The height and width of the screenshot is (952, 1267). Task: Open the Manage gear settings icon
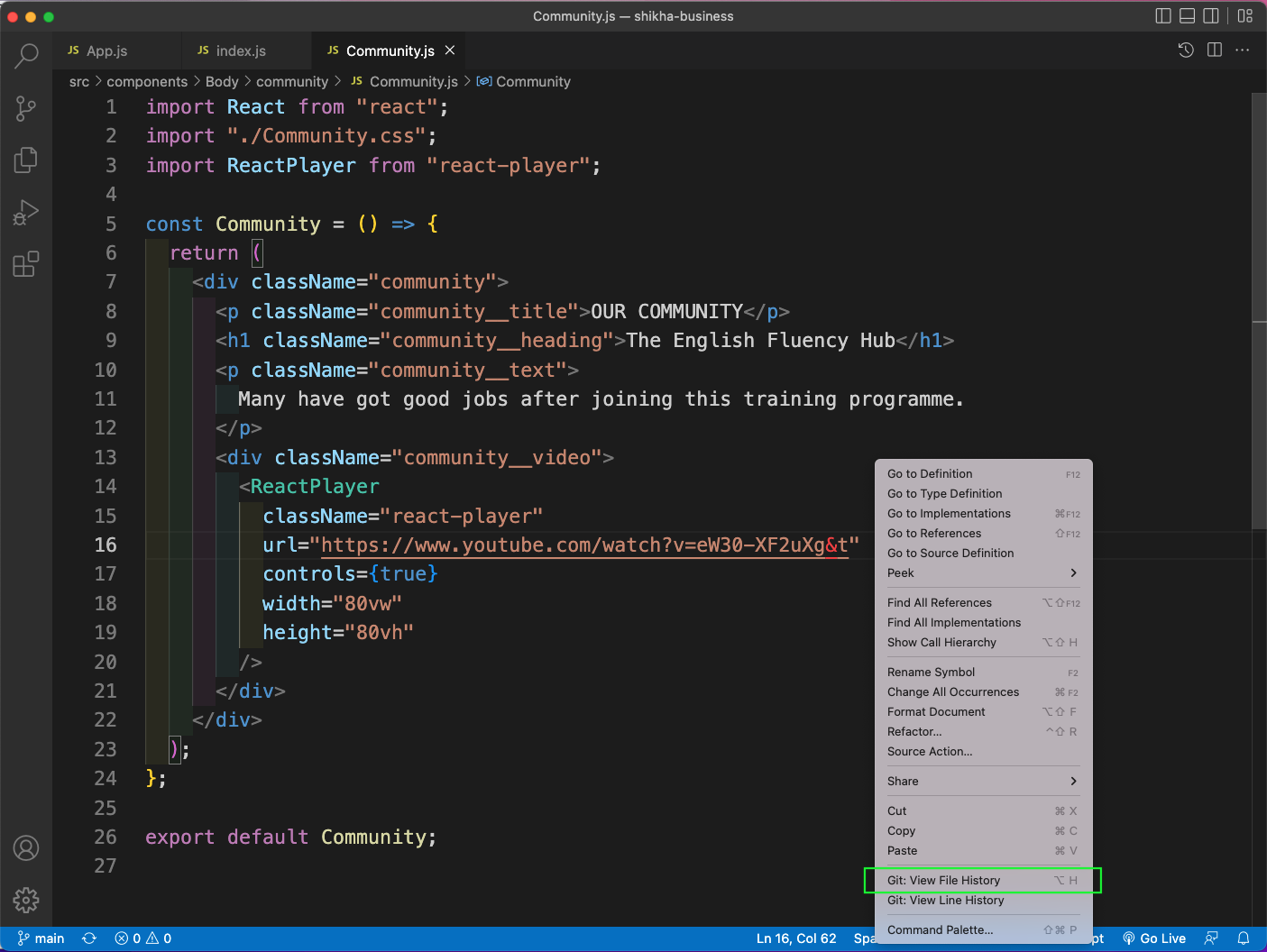click(x=26, y=900)
